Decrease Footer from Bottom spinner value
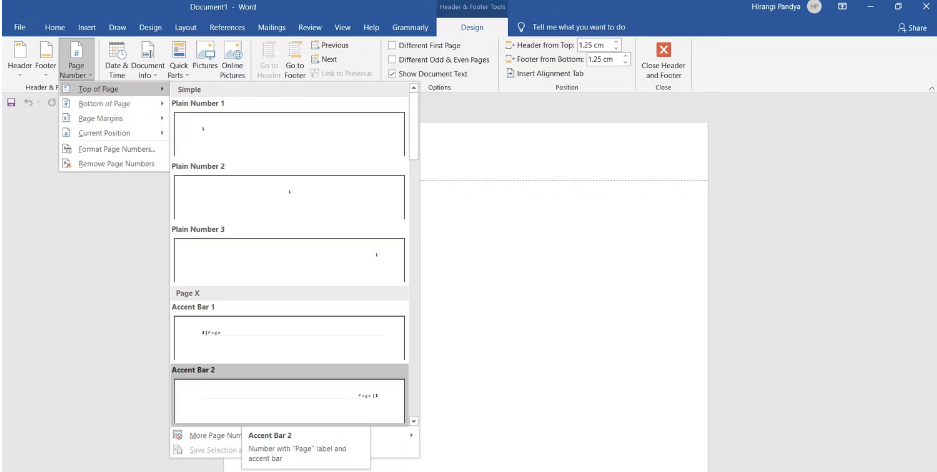The width and height of the screenshot is (937, 472). pyautogui.click(x=626, y=62)
